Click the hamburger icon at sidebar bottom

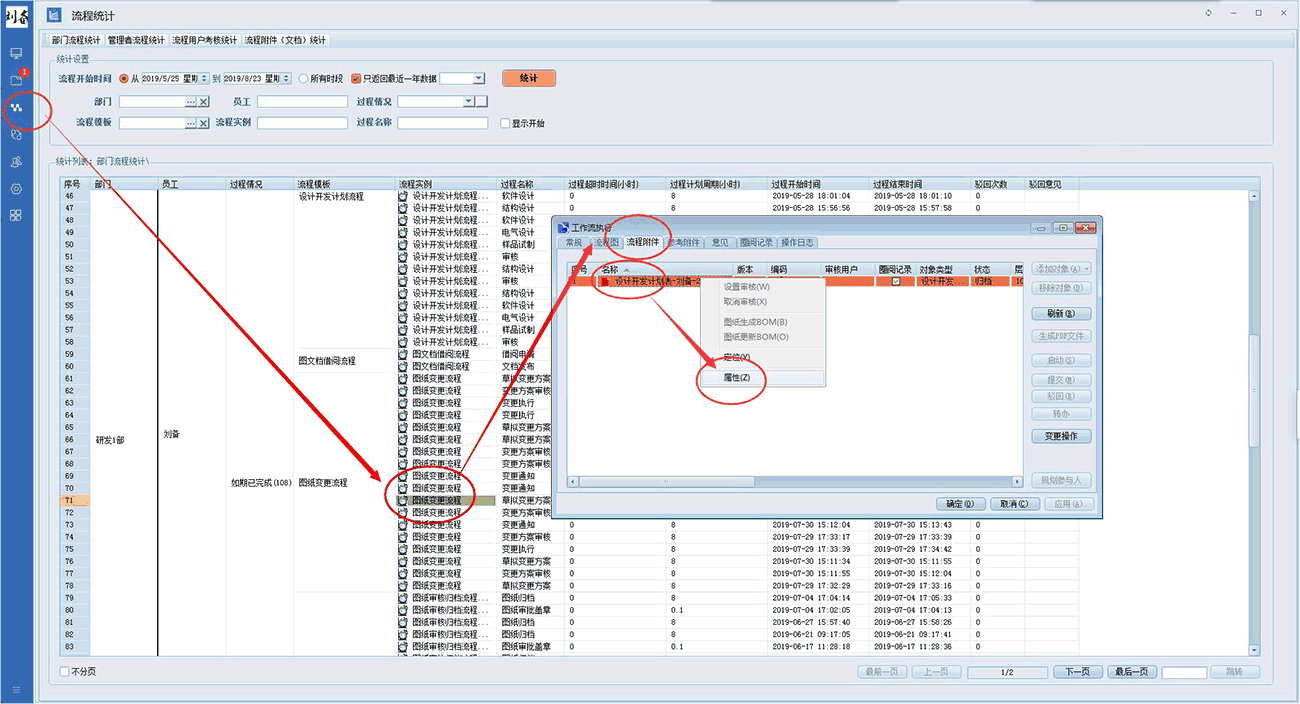[16, 690]
